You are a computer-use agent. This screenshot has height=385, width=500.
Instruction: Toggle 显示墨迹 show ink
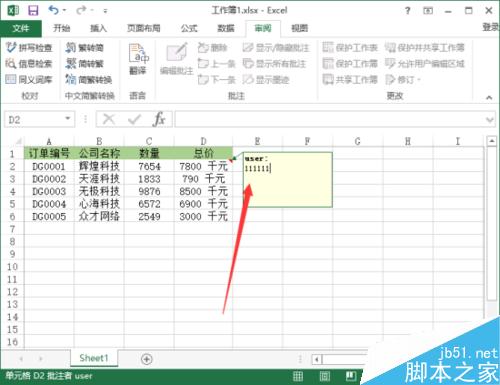click(x=266, y=79)
